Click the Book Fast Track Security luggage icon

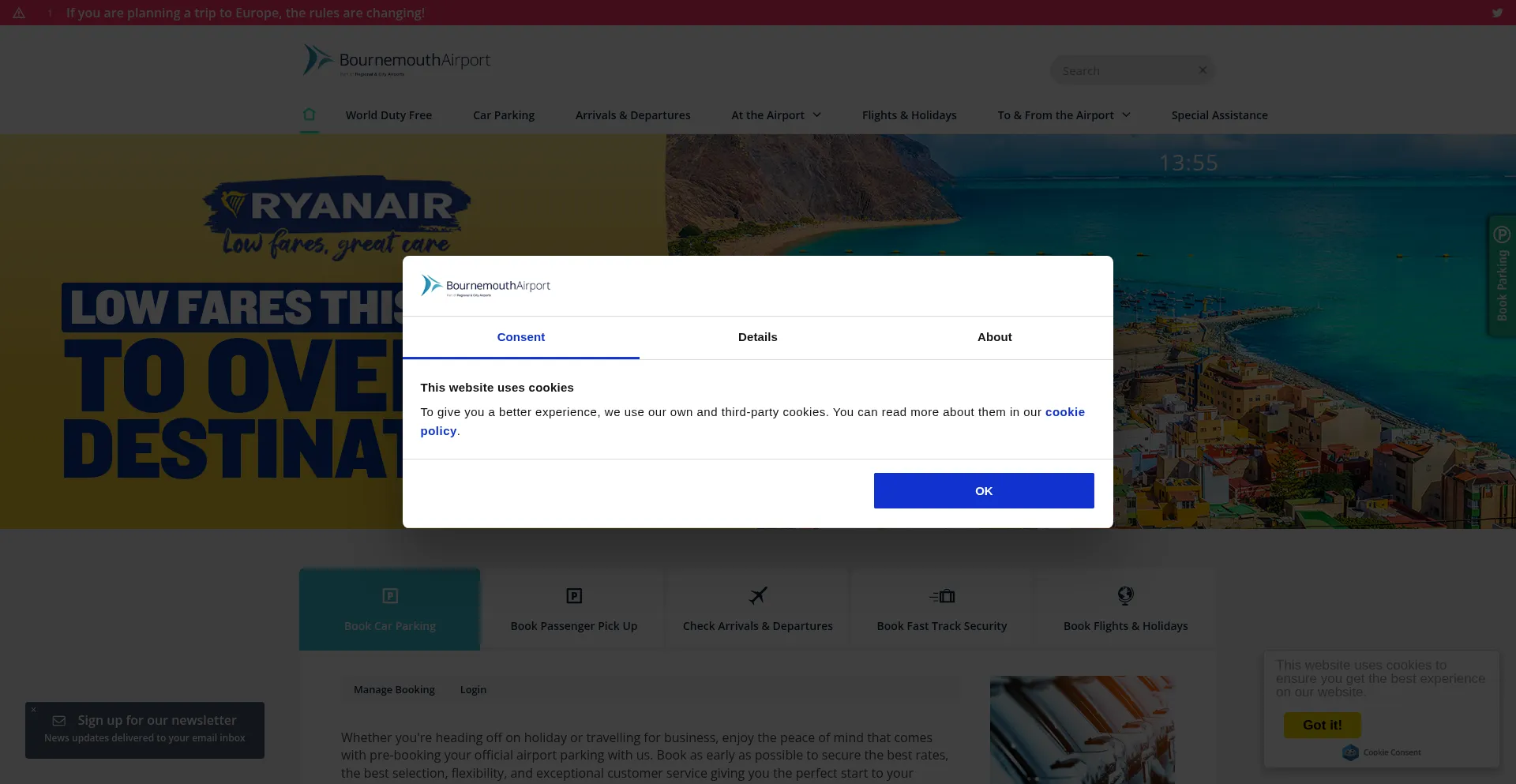[942, 596]
